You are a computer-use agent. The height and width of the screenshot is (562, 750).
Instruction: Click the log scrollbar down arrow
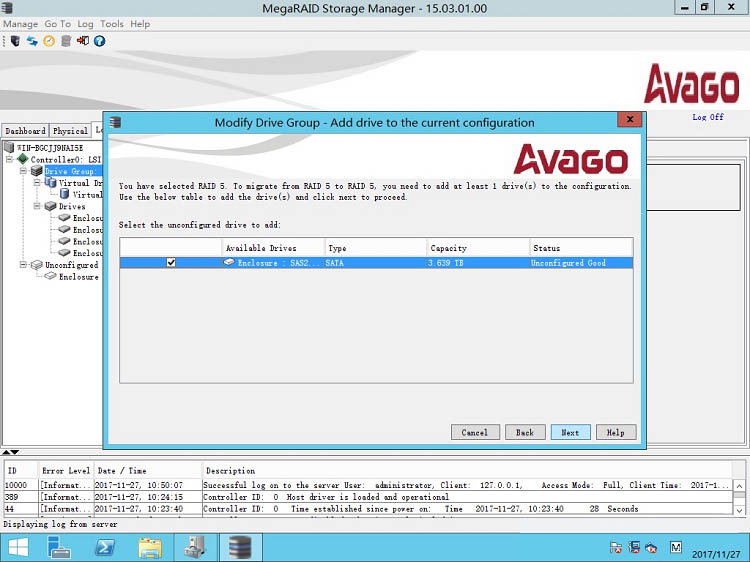pyautogui.click(x=739, y=510)
